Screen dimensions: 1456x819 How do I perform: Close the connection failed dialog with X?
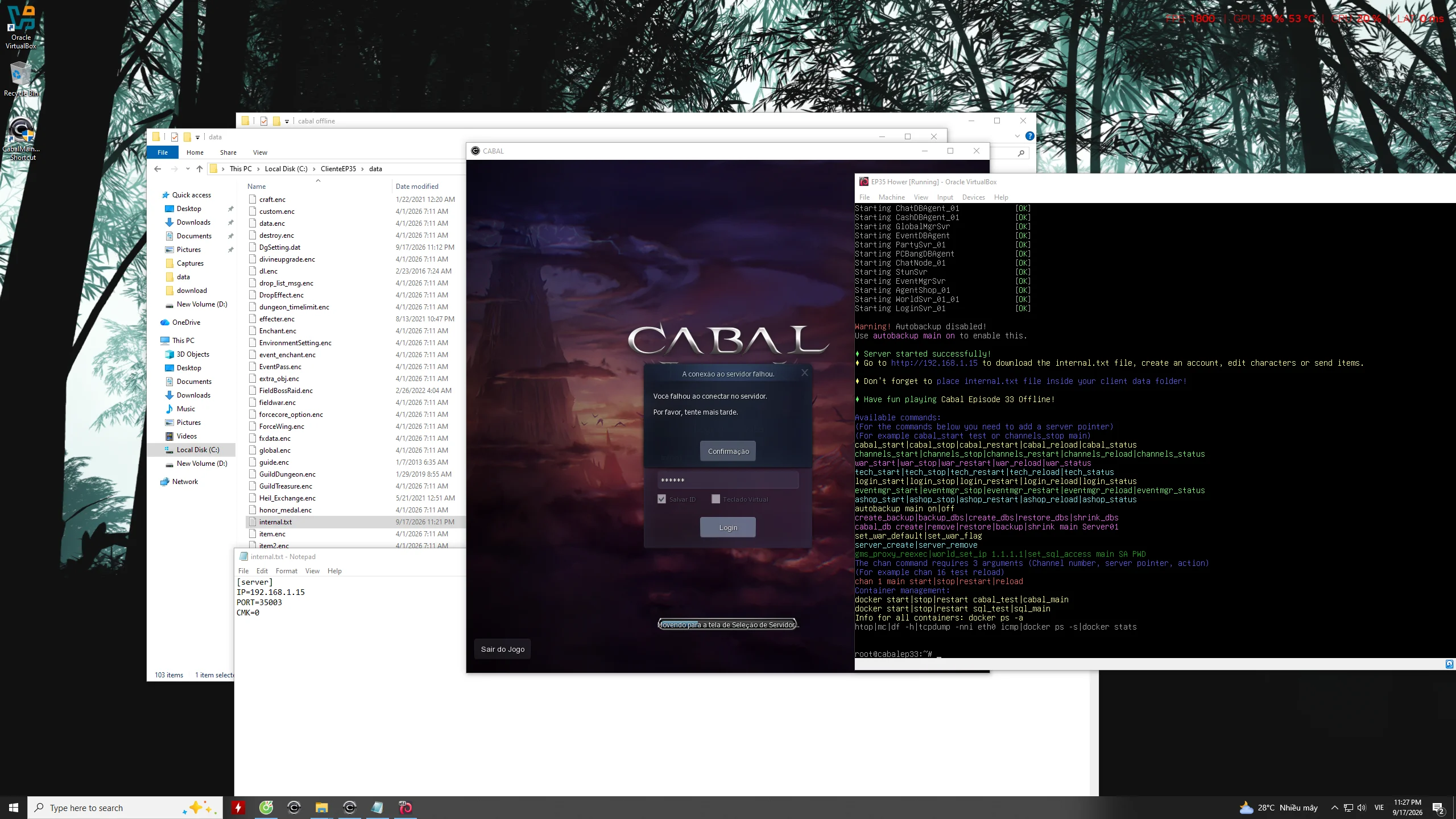click(x=804, y=373)
